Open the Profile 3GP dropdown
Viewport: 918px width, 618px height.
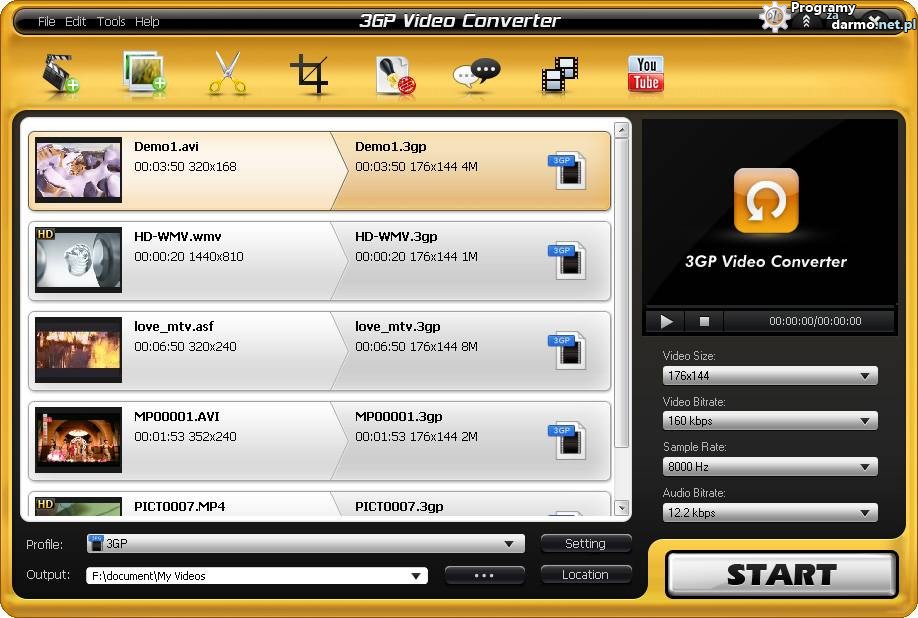click(305, 544)
